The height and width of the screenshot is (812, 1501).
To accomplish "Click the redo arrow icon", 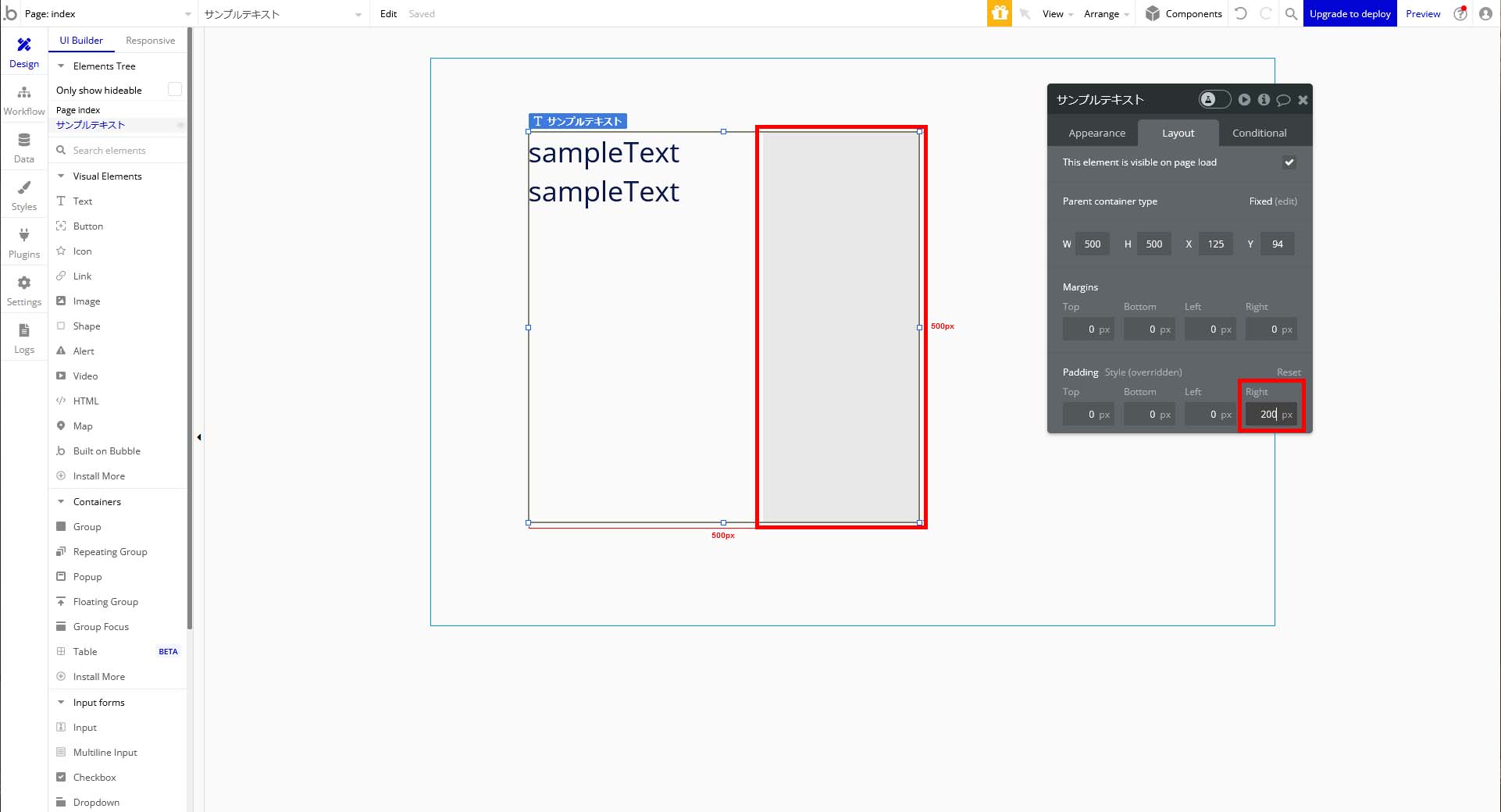I will click(1266, 13).
